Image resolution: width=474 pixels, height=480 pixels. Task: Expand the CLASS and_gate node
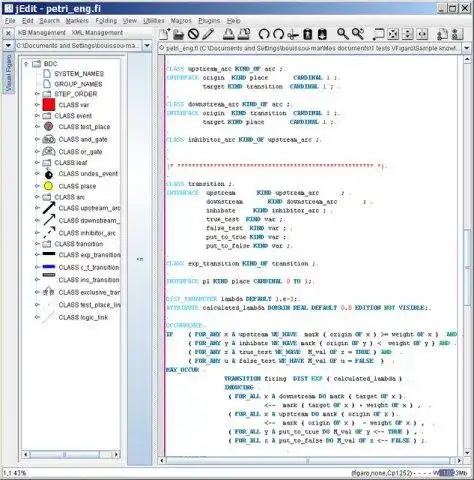pos(37,139)
